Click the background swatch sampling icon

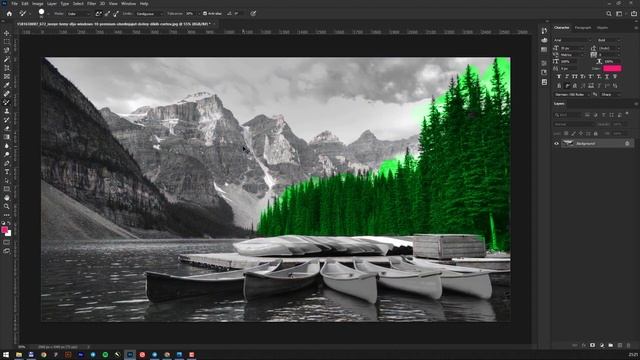[x=116, y=13]
